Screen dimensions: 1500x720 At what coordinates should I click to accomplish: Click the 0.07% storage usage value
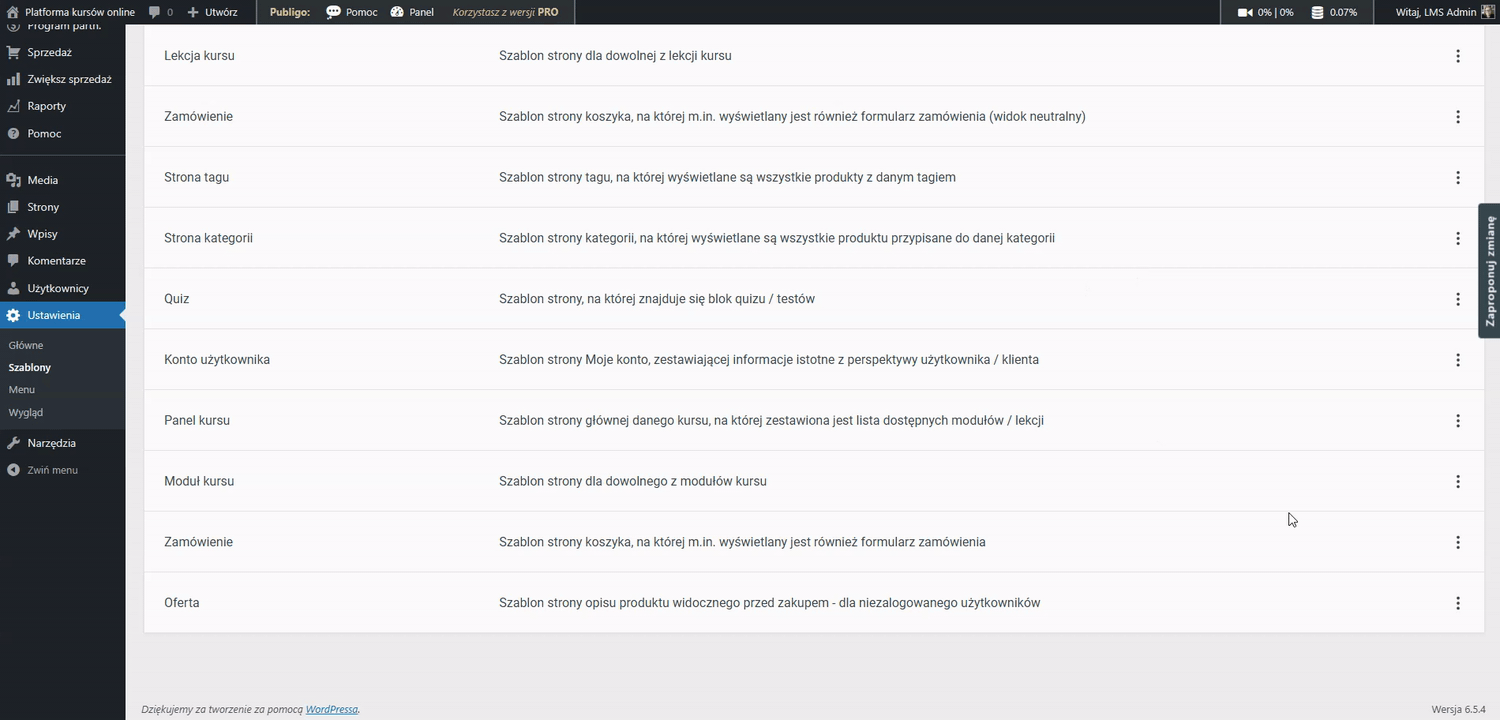1343,12
